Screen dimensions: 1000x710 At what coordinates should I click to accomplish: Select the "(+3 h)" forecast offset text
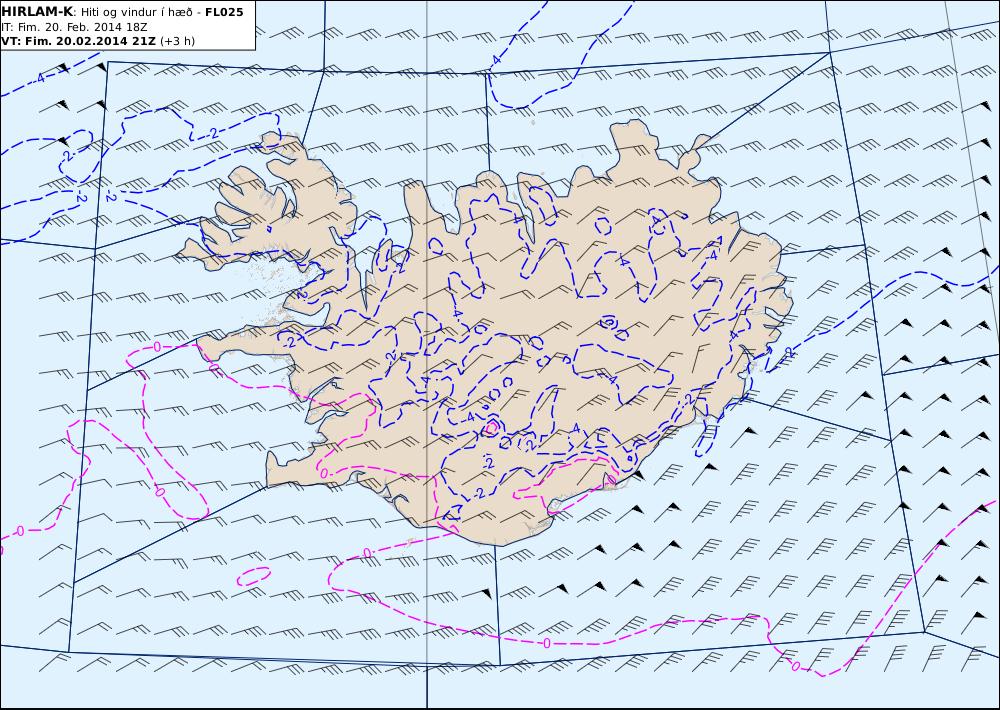tap(177, 41)
